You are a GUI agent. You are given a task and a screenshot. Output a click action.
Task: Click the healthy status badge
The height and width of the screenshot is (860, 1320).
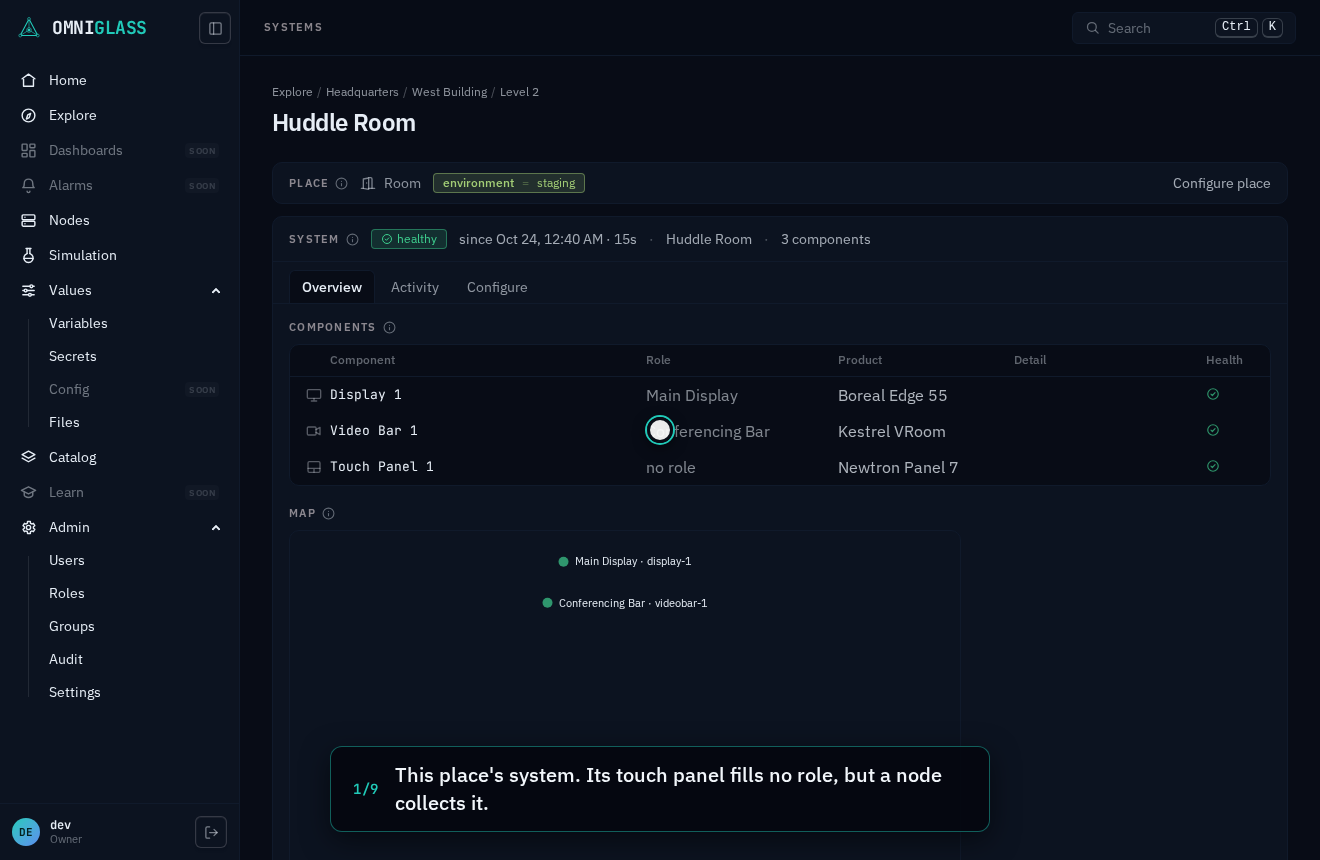409,239
